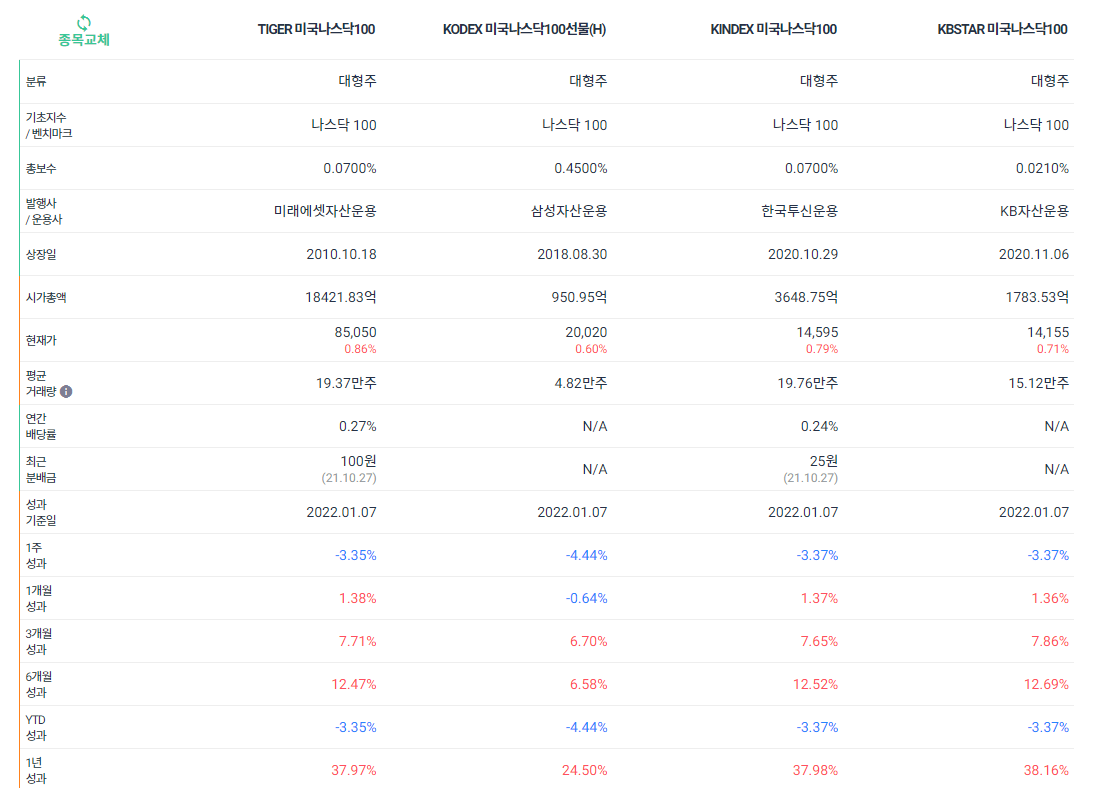Click the 14,595 current price
This screenshot has height=788, width=1097.
tap(817, 332)
